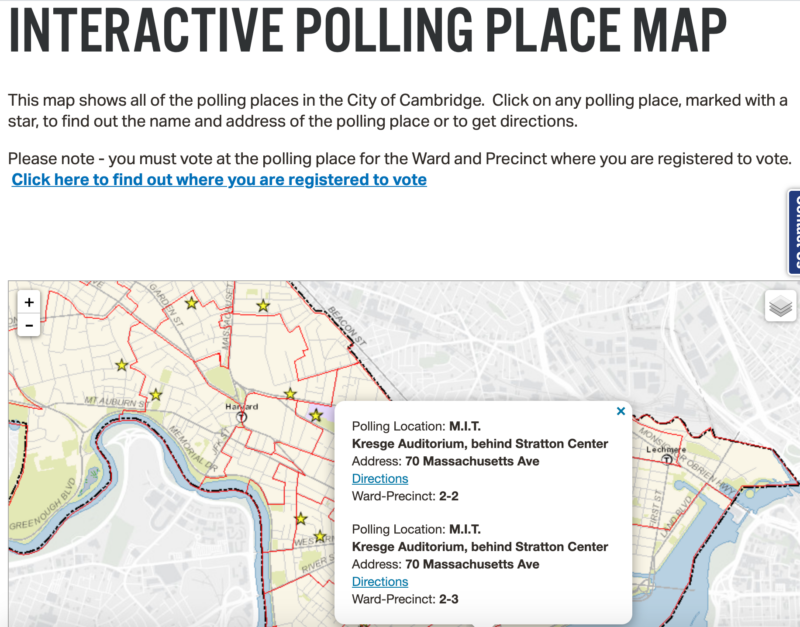Screen dimensions: 800x627
Task: Zoom in on the polling map
Action: [29, 302]
